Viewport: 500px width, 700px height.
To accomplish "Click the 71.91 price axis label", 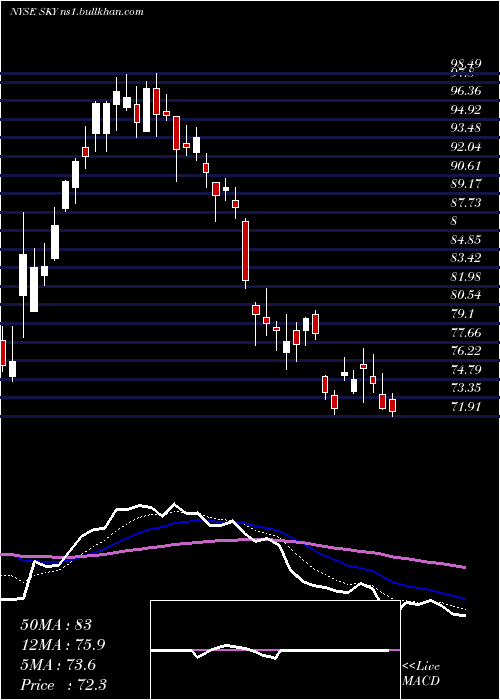I will 466,406.
